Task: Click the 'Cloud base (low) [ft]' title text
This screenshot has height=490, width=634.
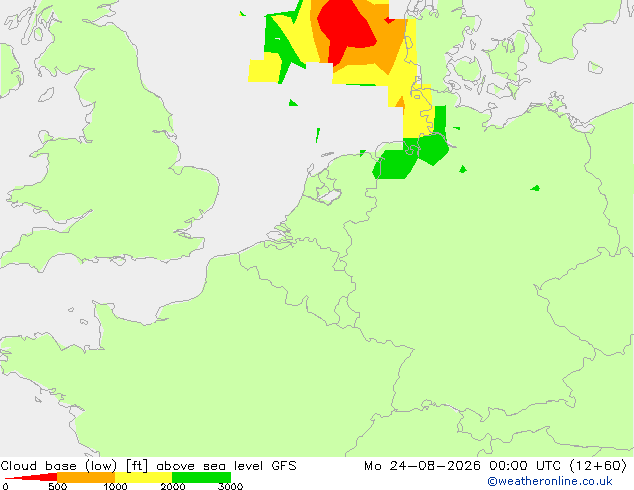Action: point(74,466)
